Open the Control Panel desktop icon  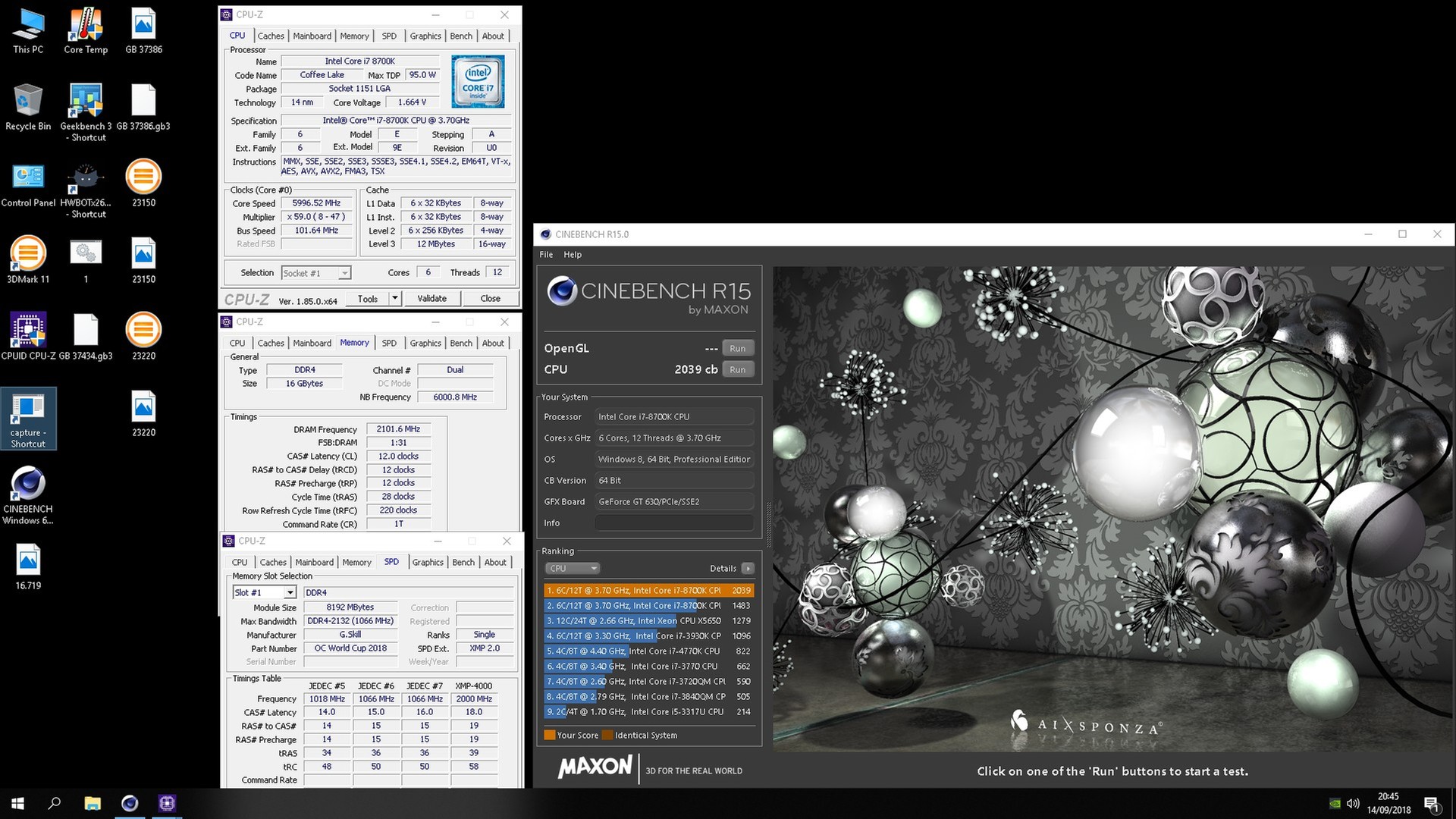click(28, 184)
